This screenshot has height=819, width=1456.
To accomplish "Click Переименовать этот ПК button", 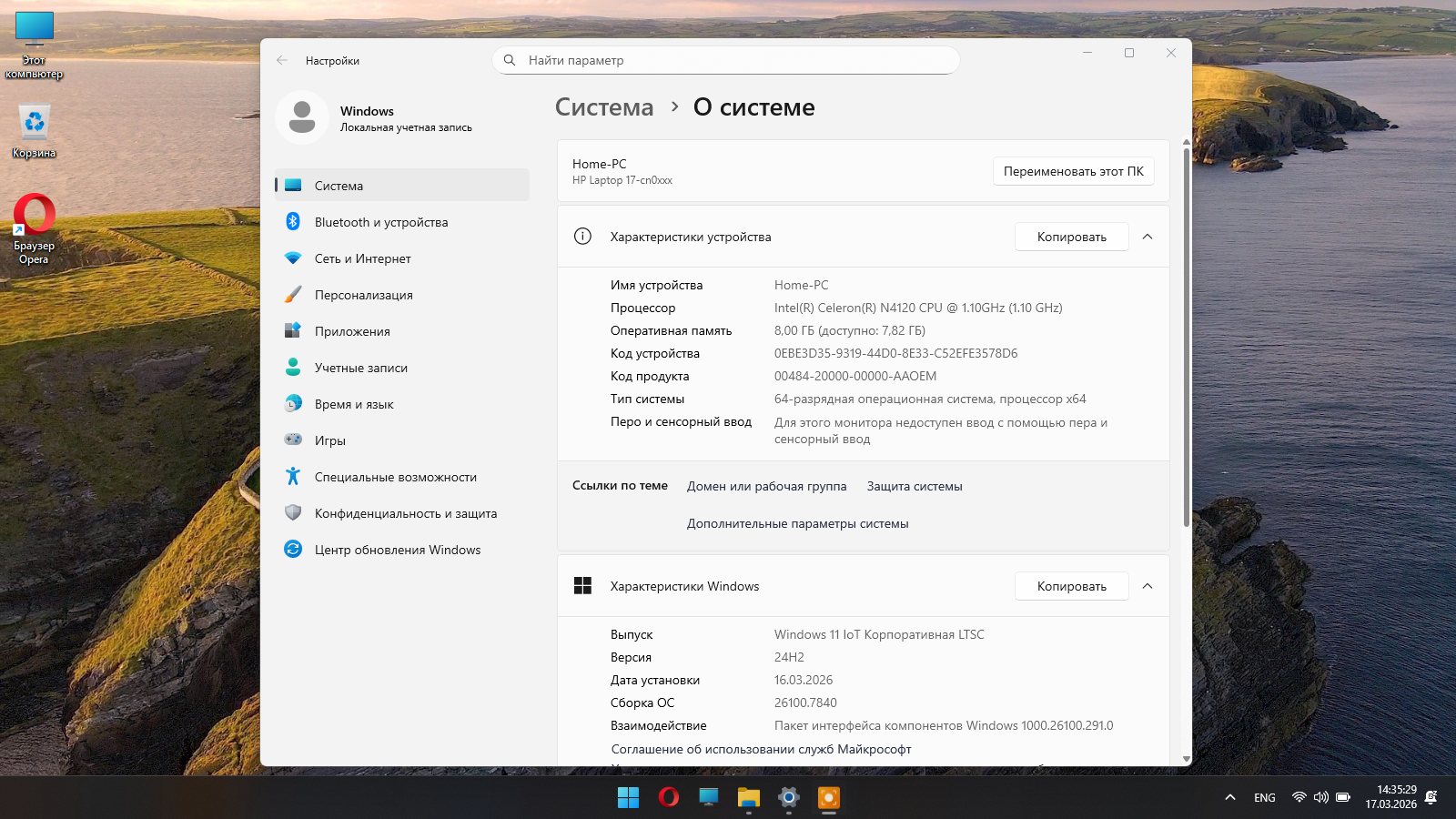I will 1073,171.
